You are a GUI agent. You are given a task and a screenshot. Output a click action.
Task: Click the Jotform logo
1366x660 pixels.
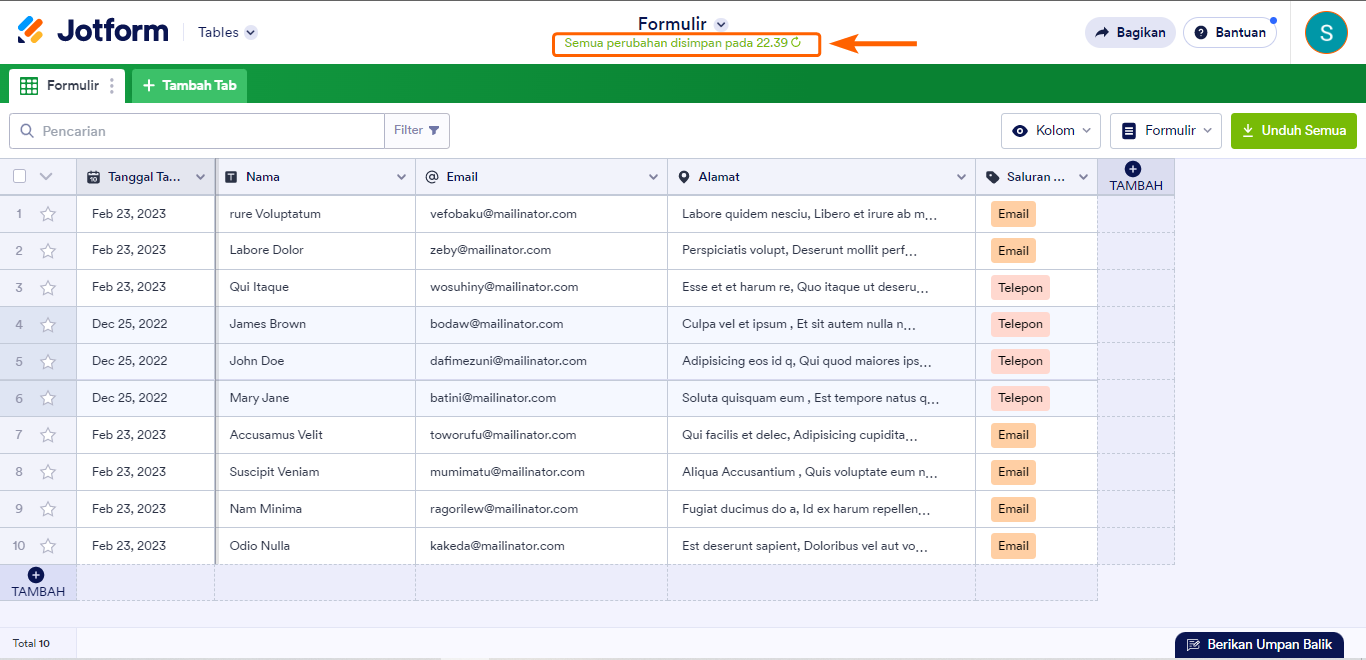coord(93,31)
